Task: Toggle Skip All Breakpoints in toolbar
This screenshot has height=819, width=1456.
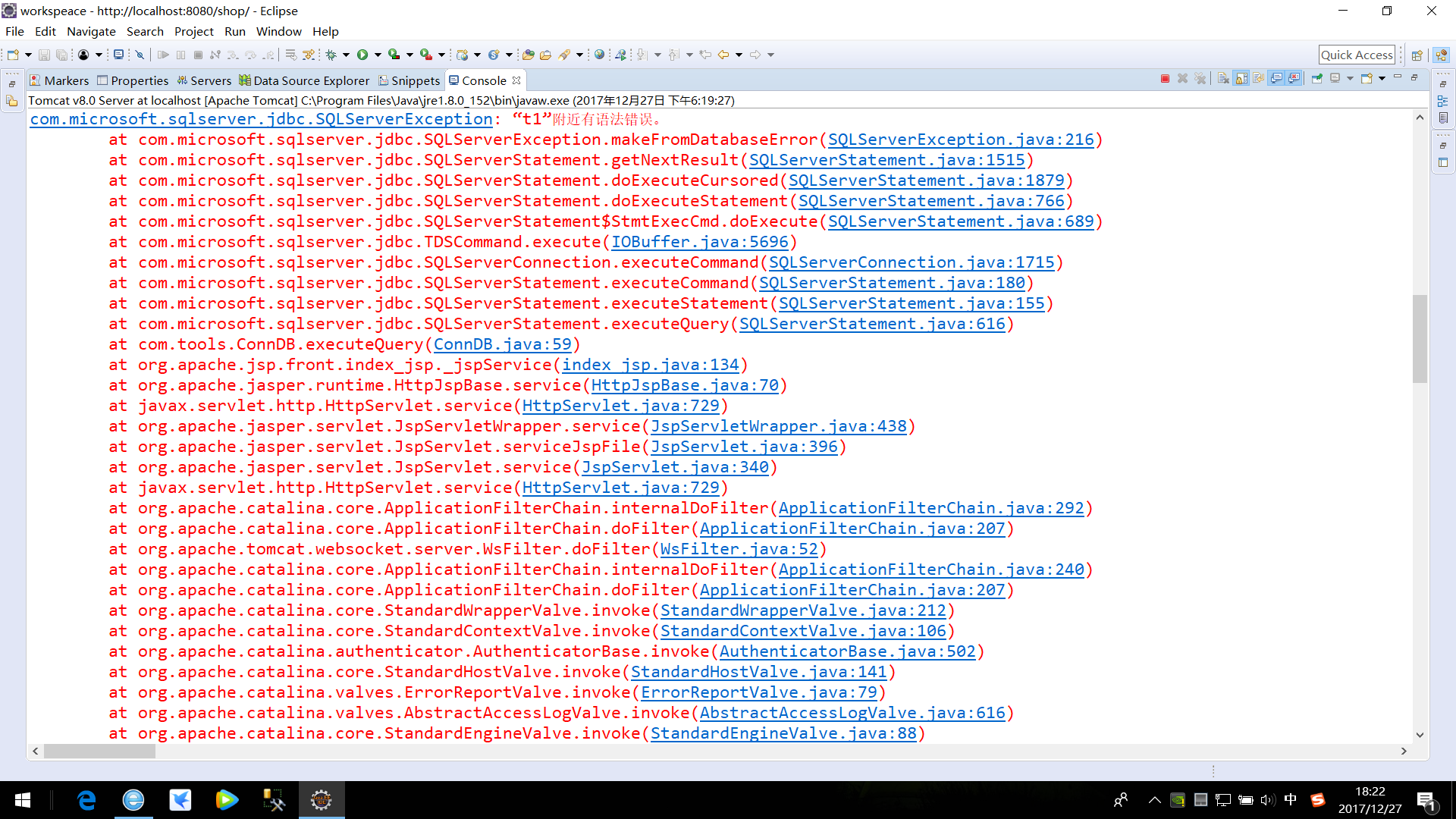Action: [140, 55]
